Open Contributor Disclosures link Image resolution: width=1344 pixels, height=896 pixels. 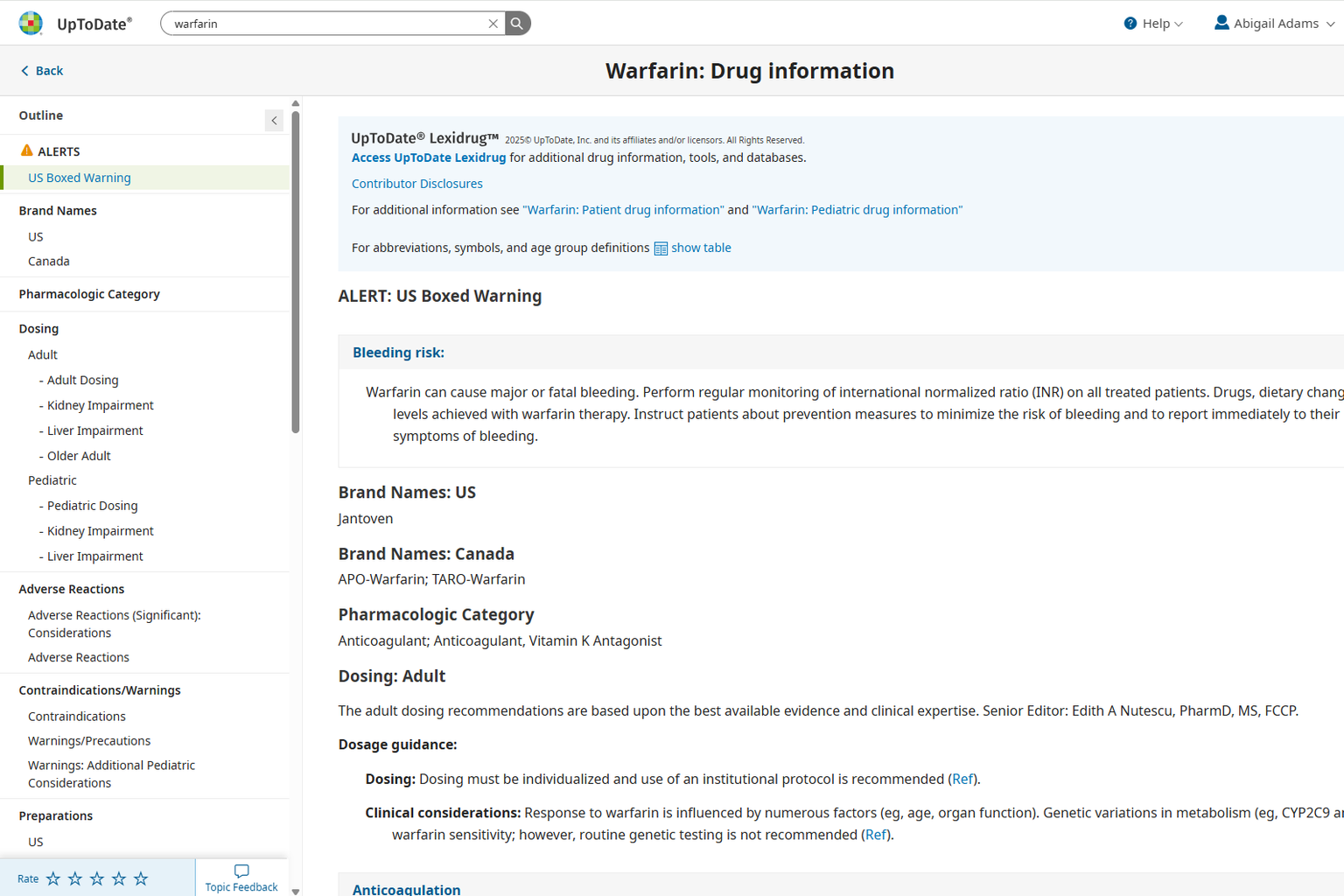[417, 184]
